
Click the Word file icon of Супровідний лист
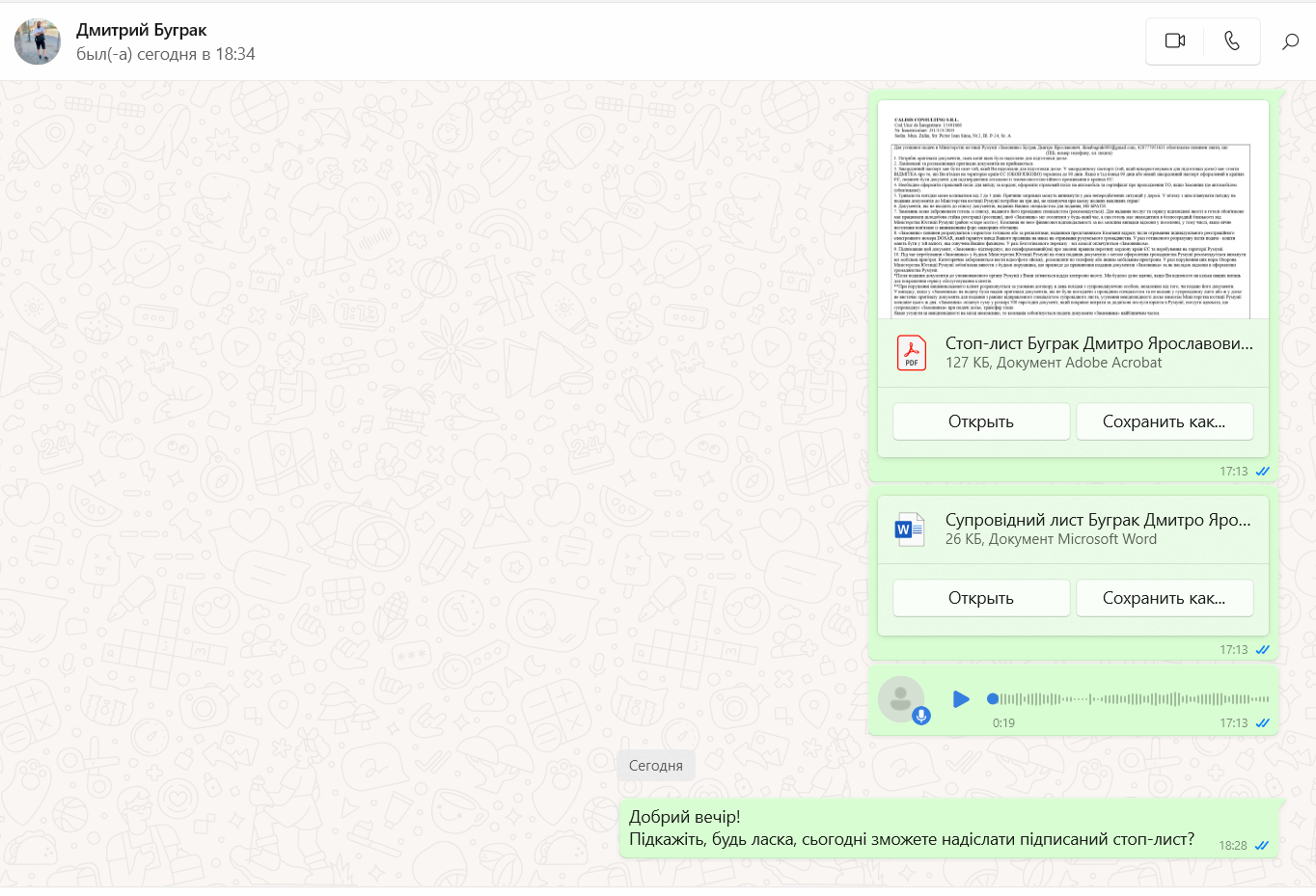[909, 529]
